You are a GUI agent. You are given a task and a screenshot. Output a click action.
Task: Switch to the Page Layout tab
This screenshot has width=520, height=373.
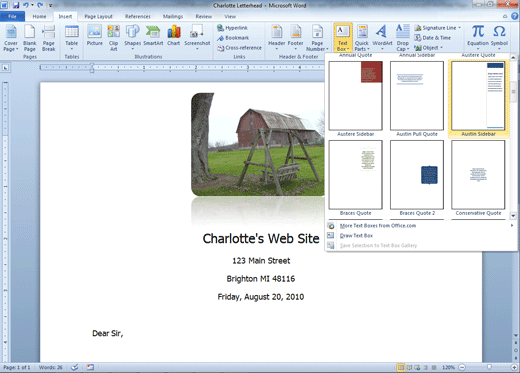pos(98,16)
